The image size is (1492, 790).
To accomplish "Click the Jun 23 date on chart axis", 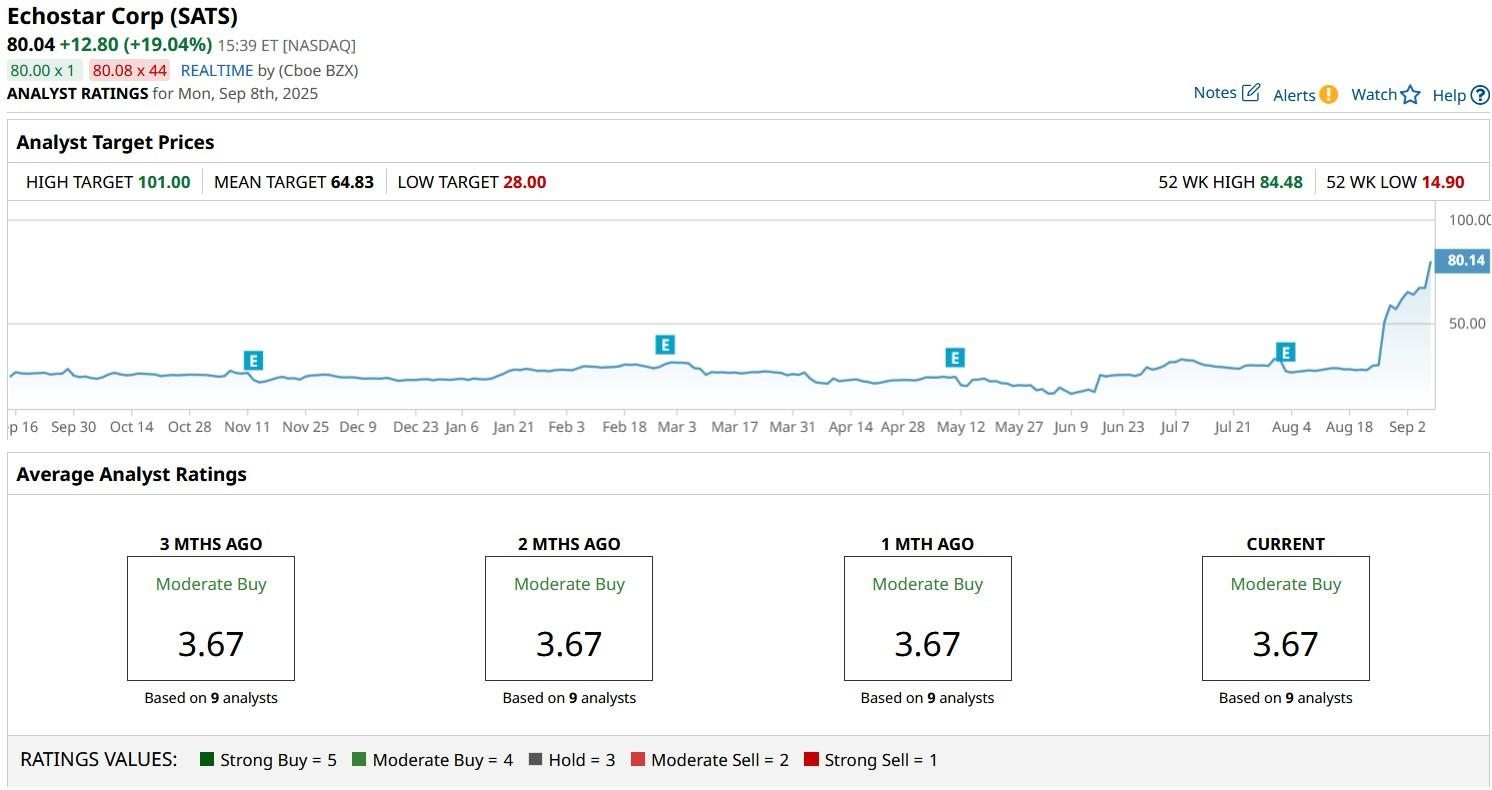I will pos(1122,427).
